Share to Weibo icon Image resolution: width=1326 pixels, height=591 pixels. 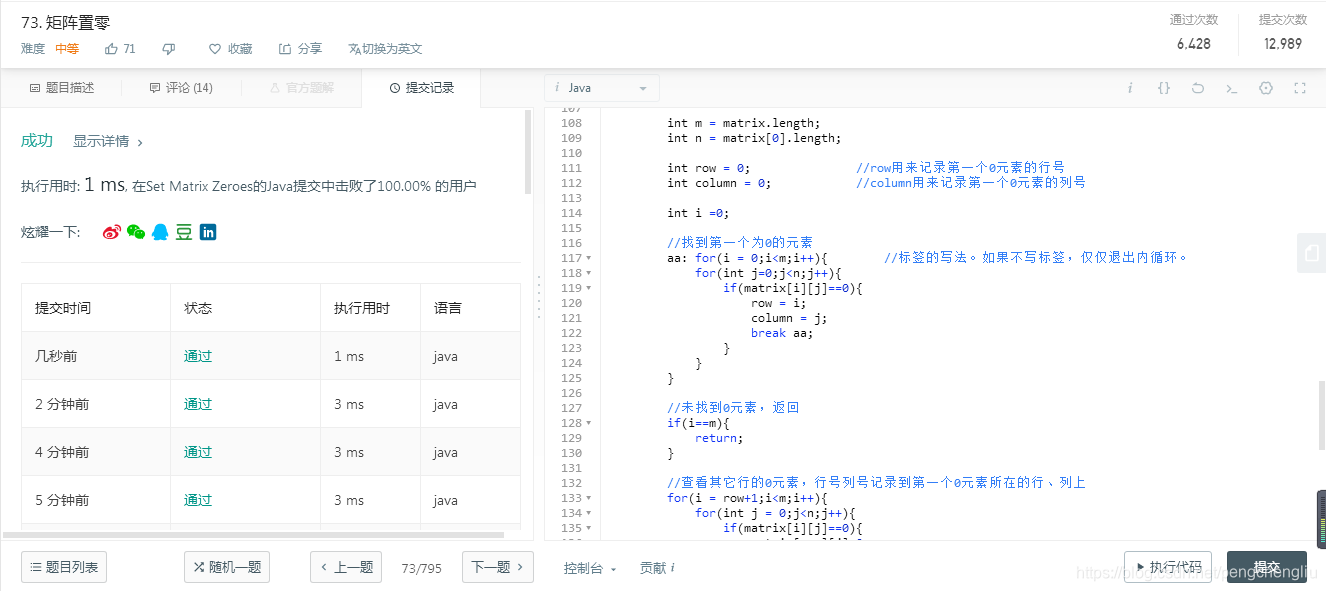(112, 232)
